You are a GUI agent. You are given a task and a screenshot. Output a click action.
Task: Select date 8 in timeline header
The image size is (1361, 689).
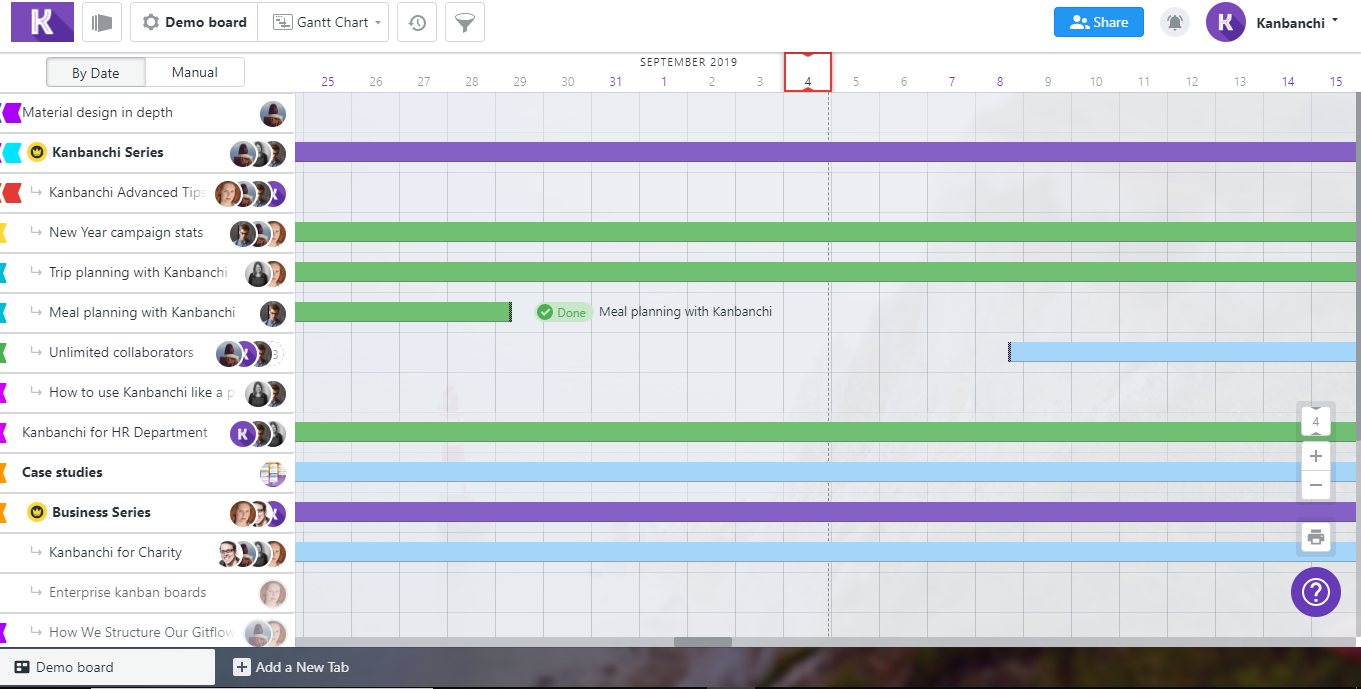click(x=1000, y=82)
